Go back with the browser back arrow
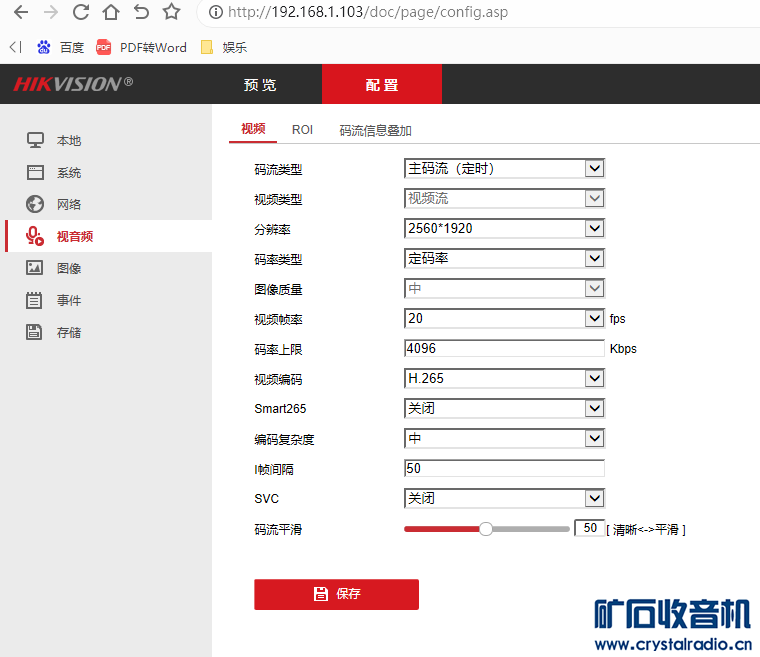 coord(21,12)
